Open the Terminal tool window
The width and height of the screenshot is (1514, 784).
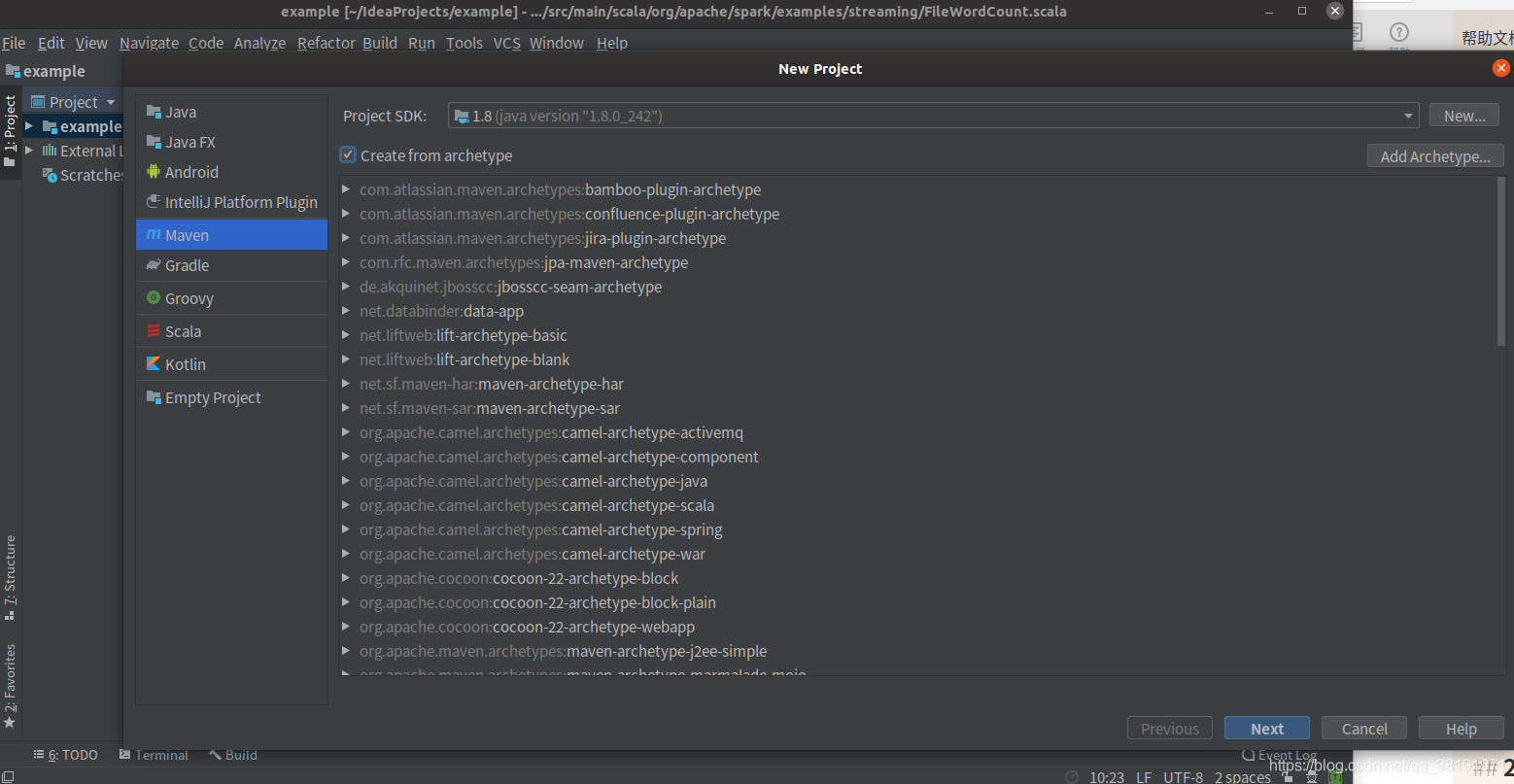coord(154,755)
